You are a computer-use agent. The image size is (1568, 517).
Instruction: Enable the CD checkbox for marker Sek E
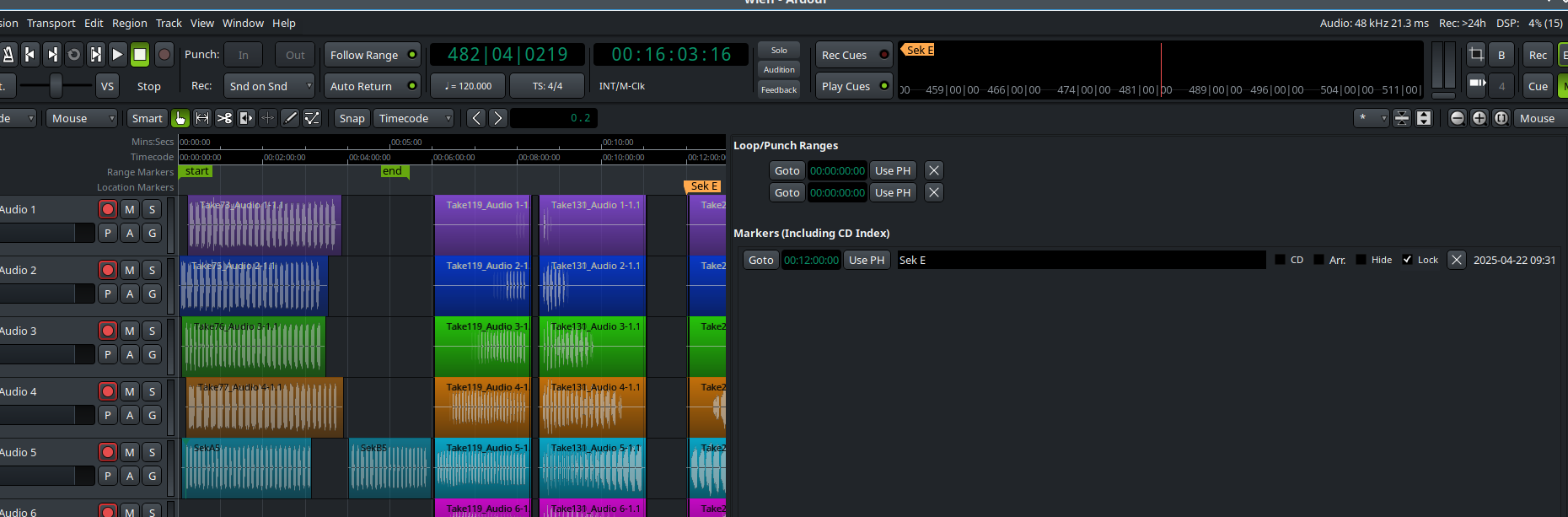click(1280, 260)
